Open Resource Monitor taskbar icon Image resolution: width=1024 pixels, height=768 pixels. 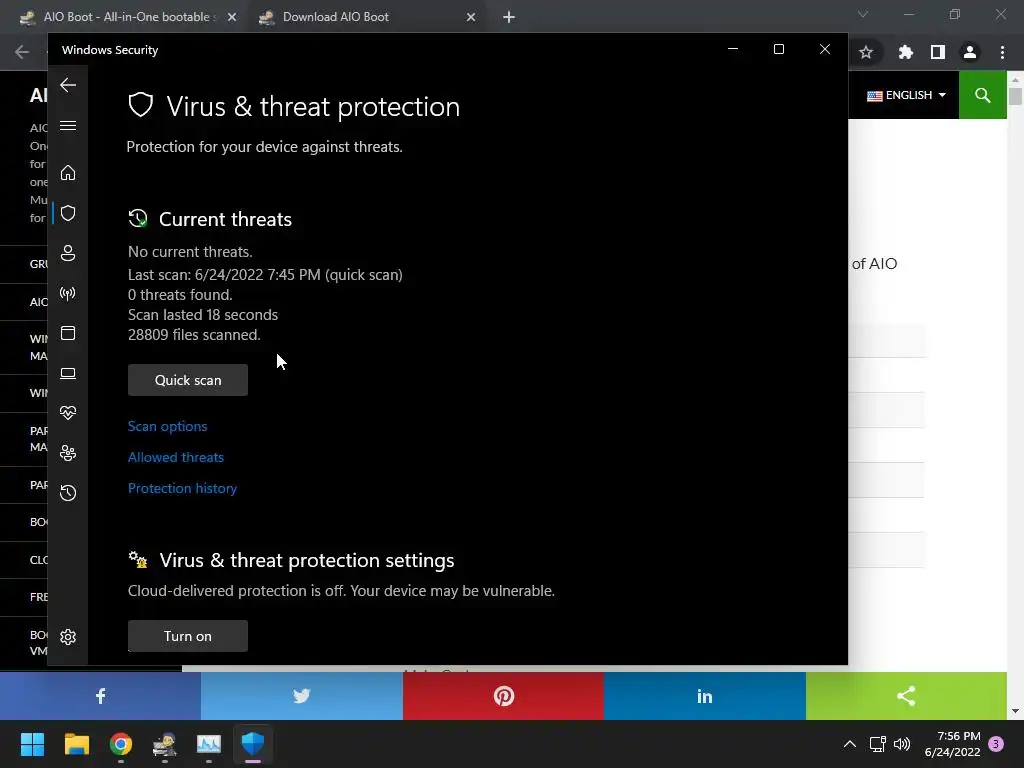pyautogui.click(x=209, y=744)
